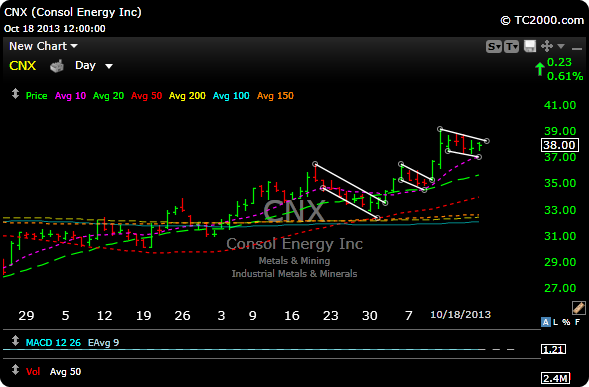Screen dimensions: 589x387
Task: Click the cash register icon beside CNX
Action: [57, 66]
